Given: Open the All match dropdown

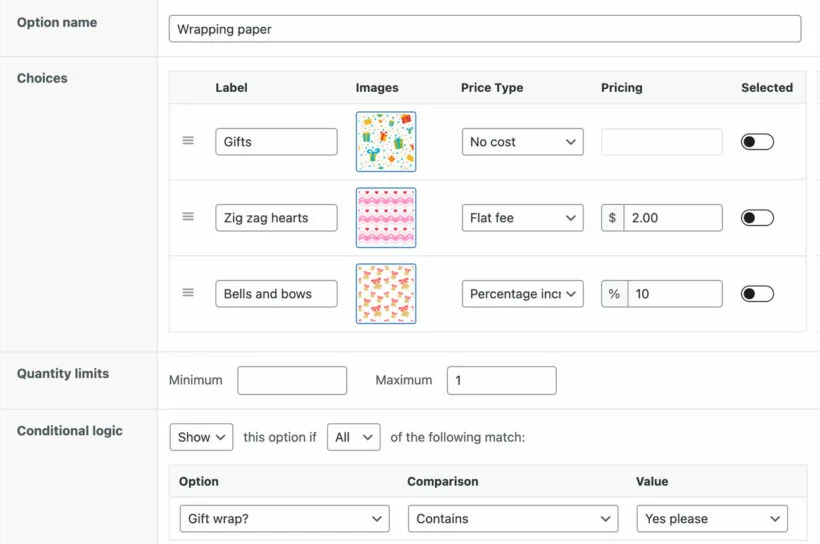Looking at the screenshot, I should click(354, 437).
